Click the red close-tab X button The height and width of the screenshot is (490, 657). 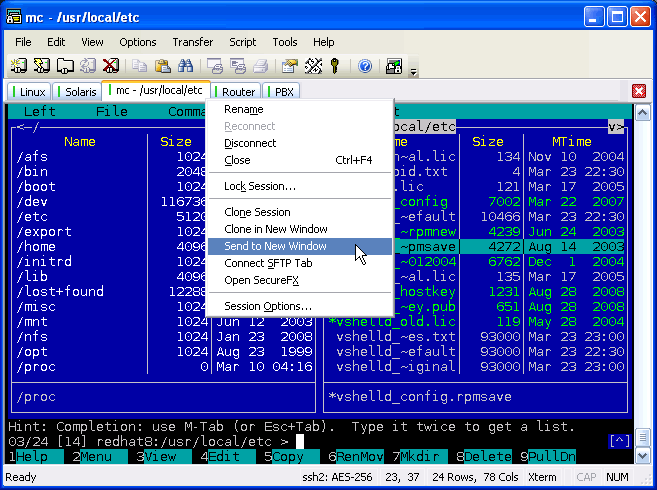[639, 91]
